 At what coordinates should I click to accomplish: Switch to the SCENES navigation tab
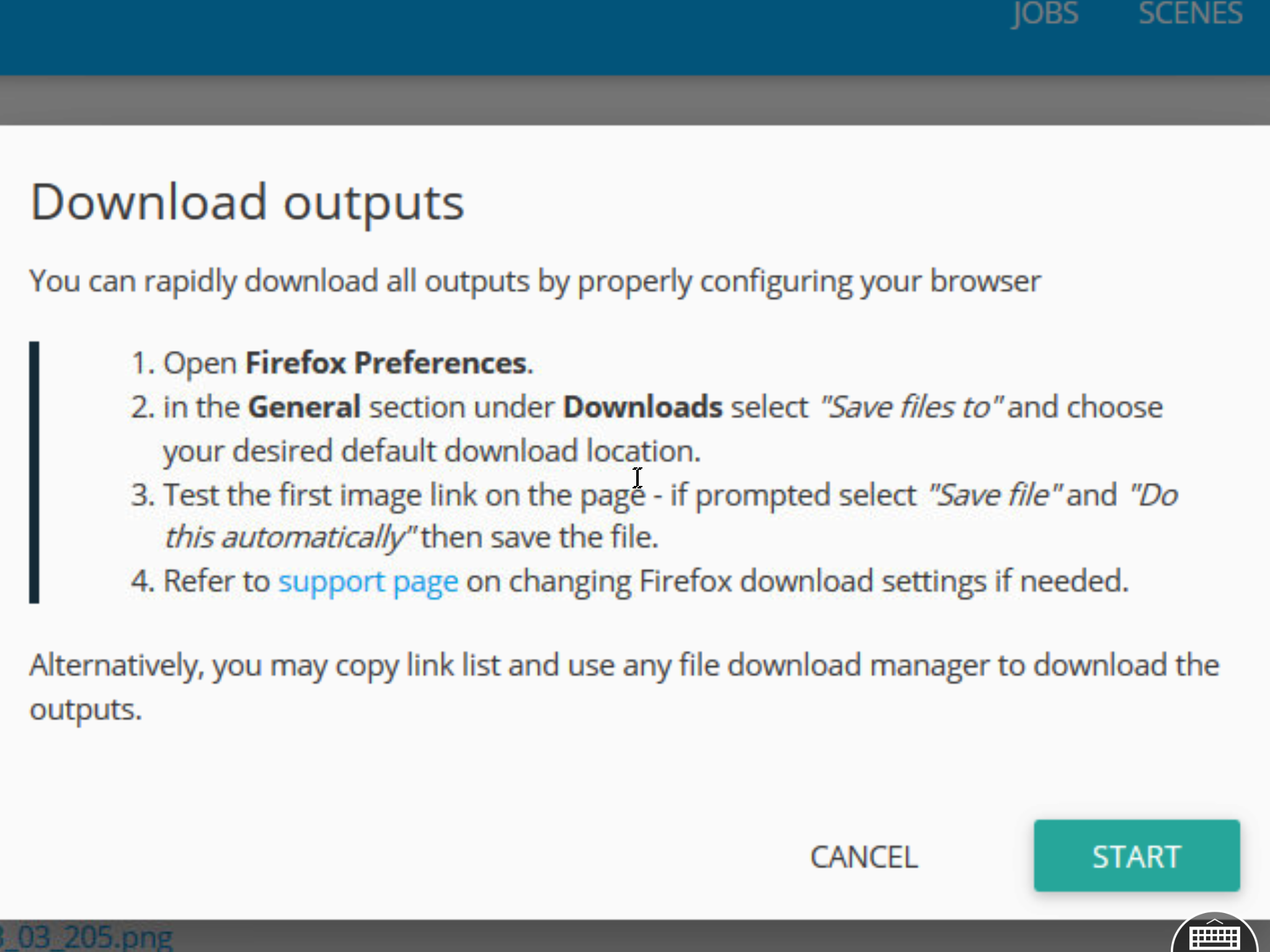point(1190,14)
